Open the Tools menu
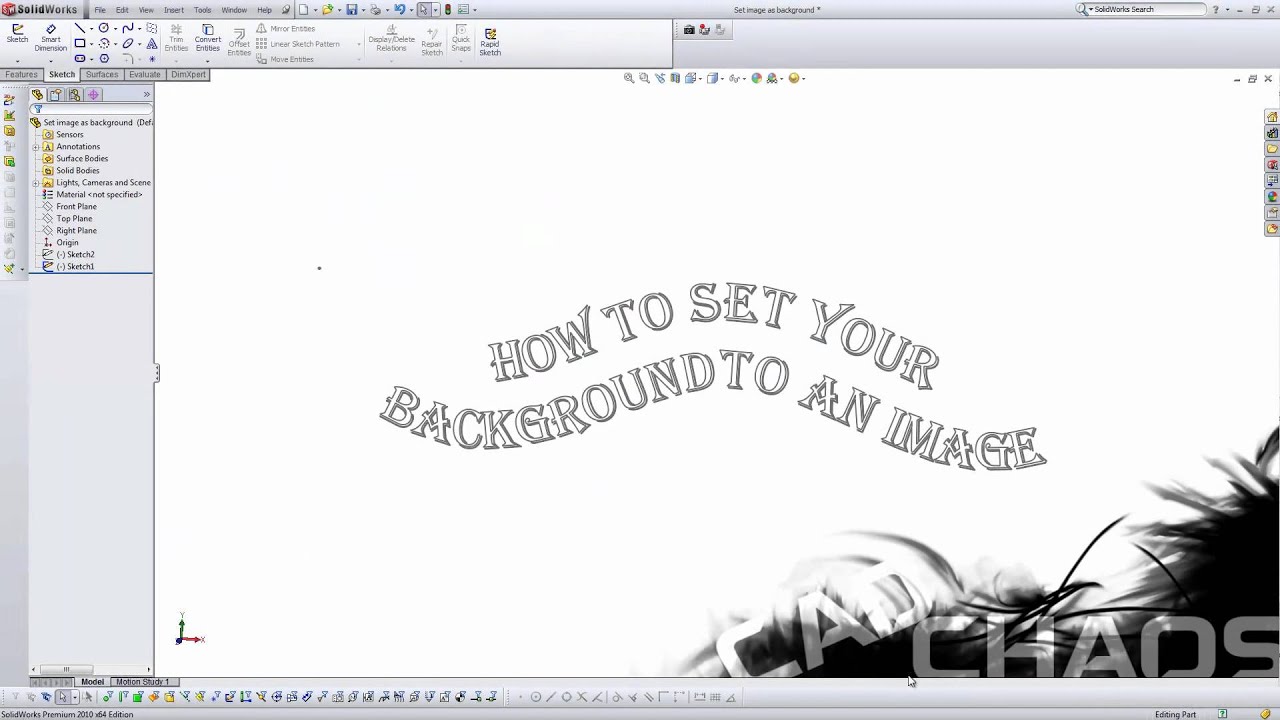Image resolution: width=1280 pixels, height=720 pixels. (x=203, y=10)
